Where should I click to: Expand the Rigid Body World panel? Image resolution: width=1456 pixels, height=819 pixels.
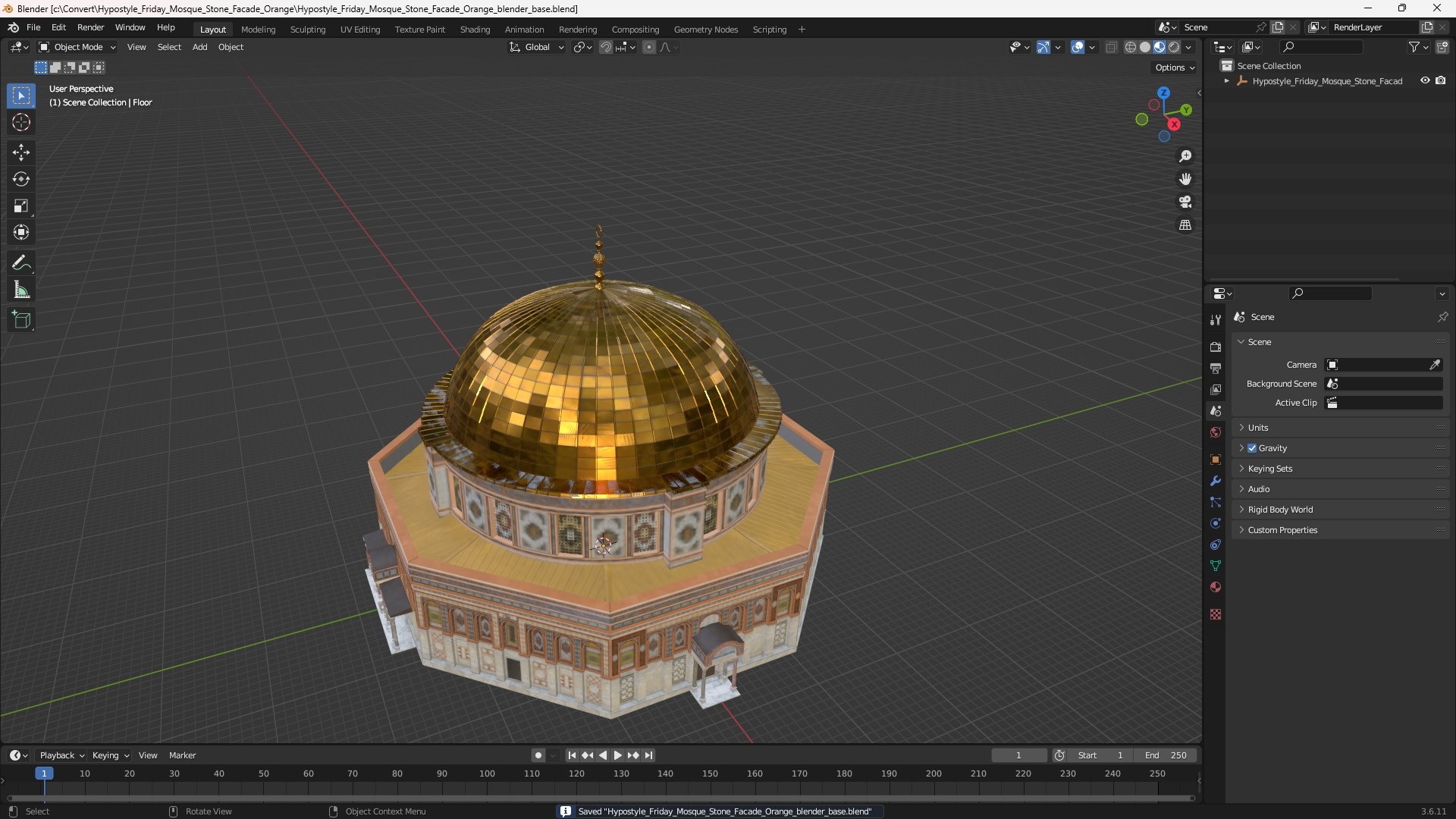1280,510
